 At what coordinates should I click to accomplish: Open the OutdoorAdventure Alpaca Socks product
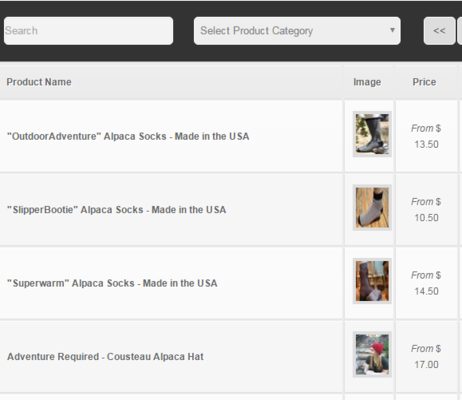[x=128, y=136]
